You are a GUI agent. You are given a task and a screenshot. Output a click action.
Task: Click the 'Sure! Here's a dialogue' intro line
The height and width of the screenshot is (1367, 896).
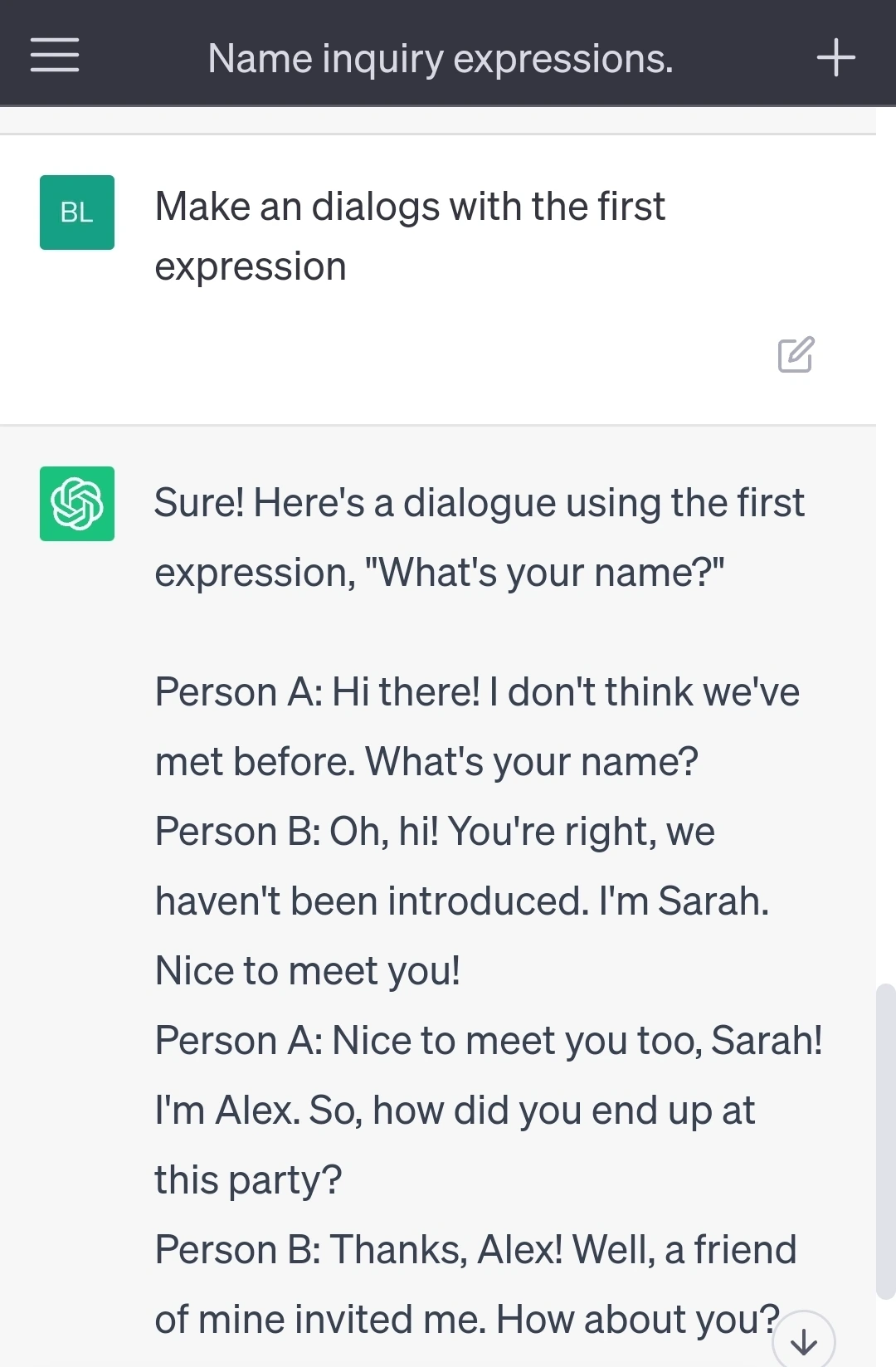click(479, 503)
